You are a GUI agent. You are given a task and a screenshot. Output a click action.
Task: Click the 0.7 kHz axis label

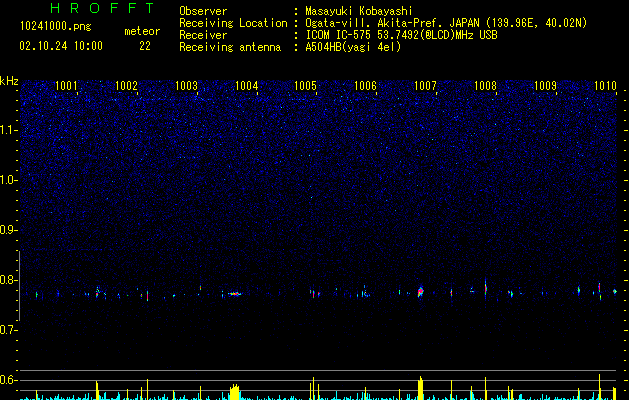point(9,330)
